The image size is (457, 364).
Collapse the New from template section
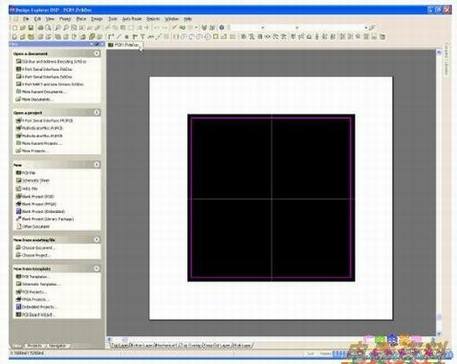click(97, 268)
